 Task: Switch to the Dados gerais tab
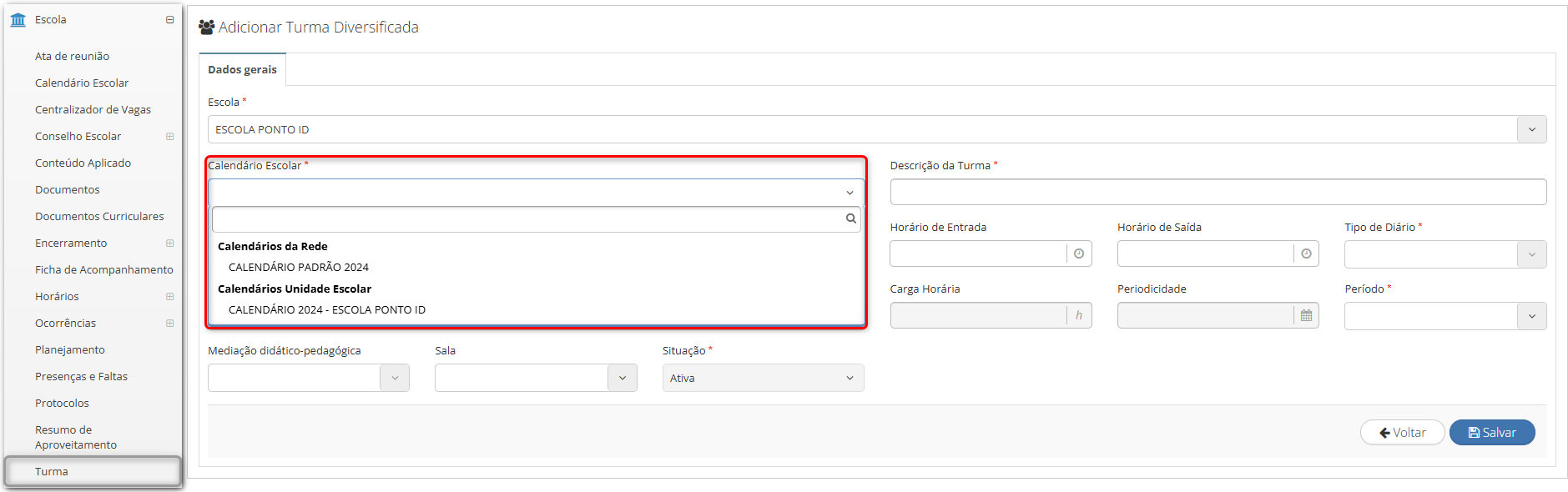coord(242,69)
